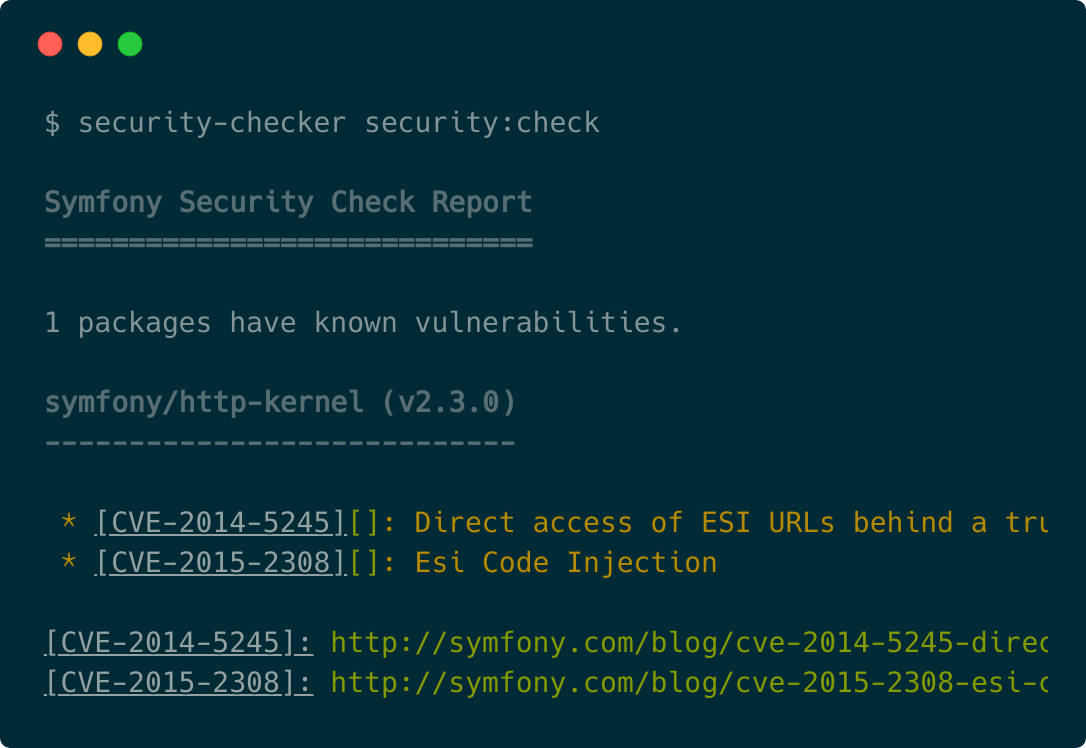This screenshot has width=1086, height=748.
Task: Select the Symfony Security Check Report heading
Action: click(288, 203)
